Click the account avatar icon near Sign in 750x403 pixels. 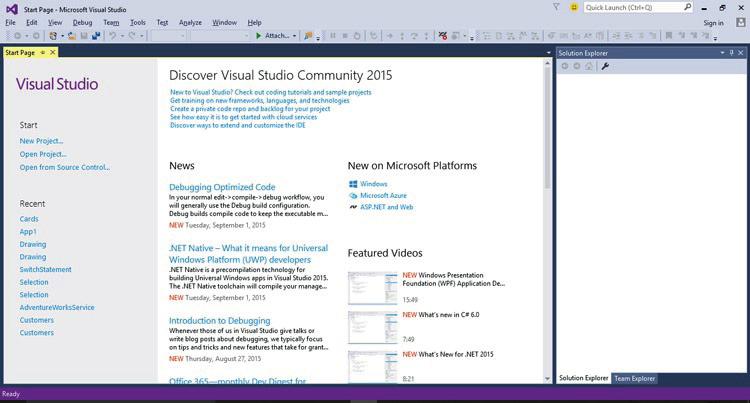coord(740,22)
